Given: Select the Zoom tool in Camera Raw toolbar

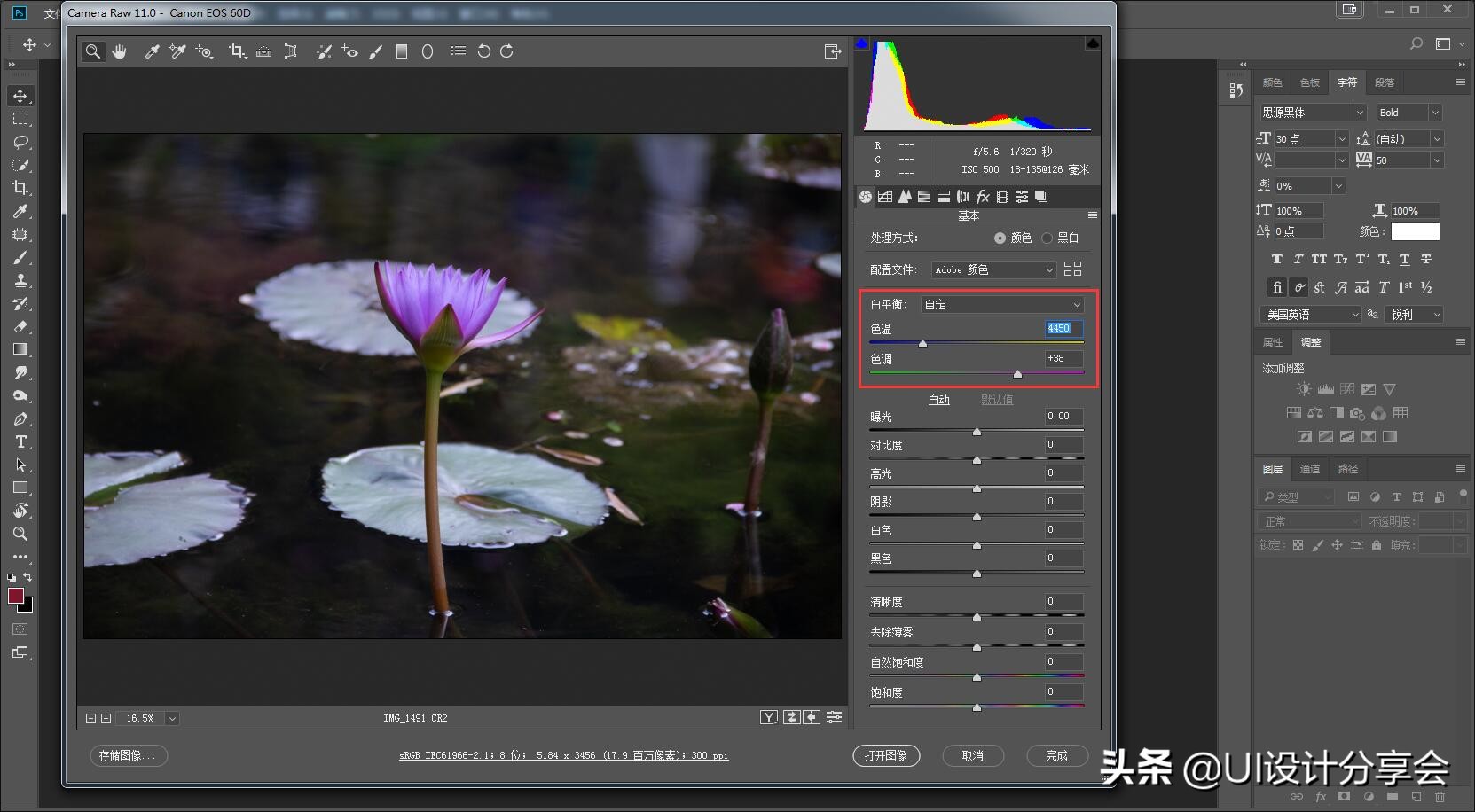Looking at the screenshot, I should coord(93,51).
